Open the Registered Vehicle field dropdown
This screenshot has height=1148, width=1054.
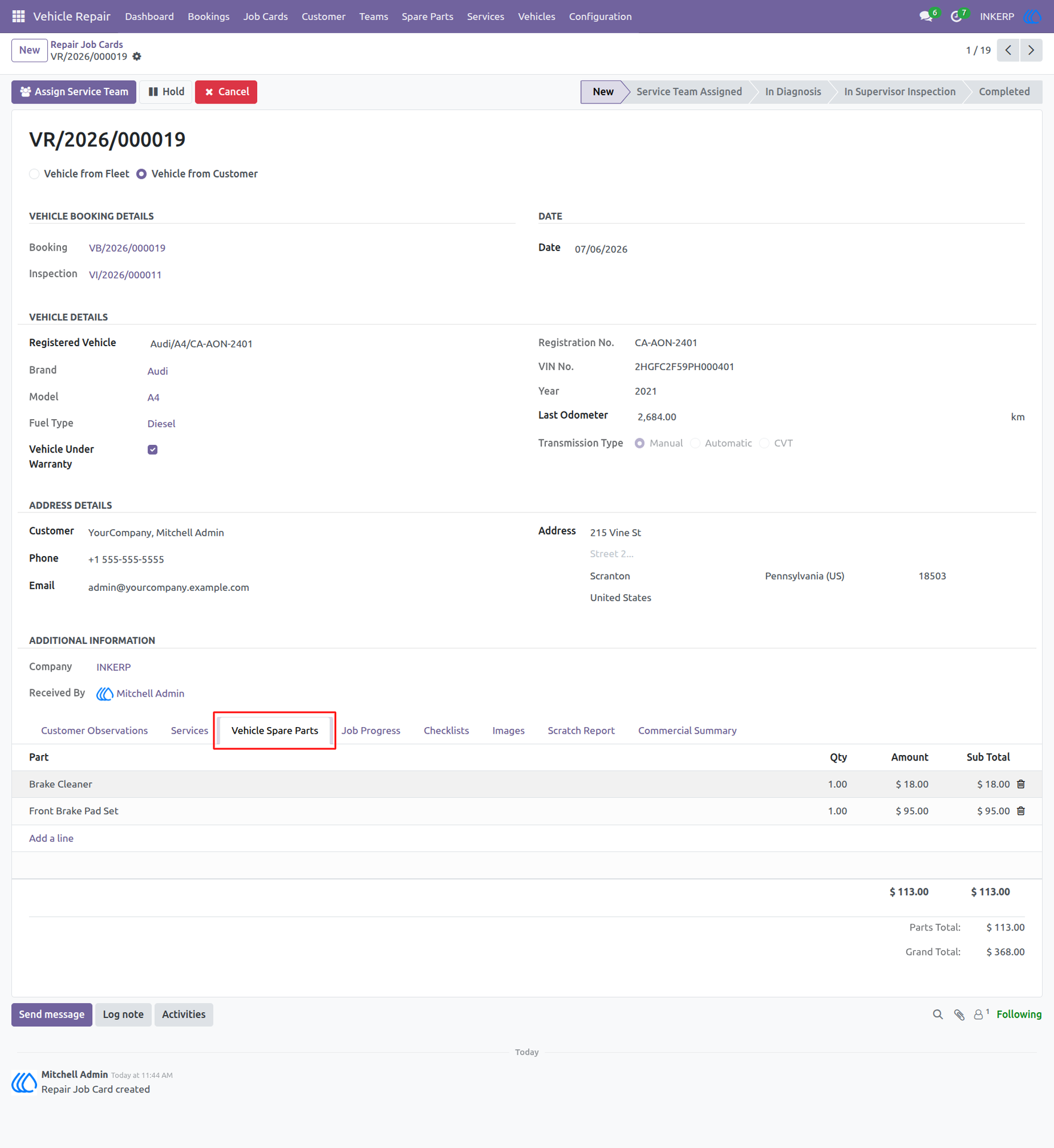331,344
